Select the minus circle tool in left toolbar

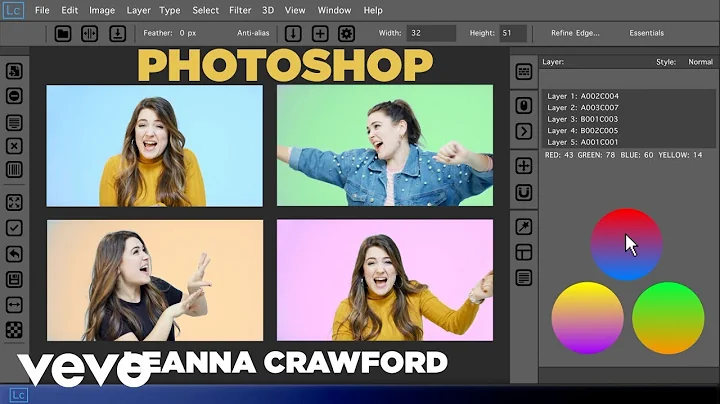pos(14,96)
